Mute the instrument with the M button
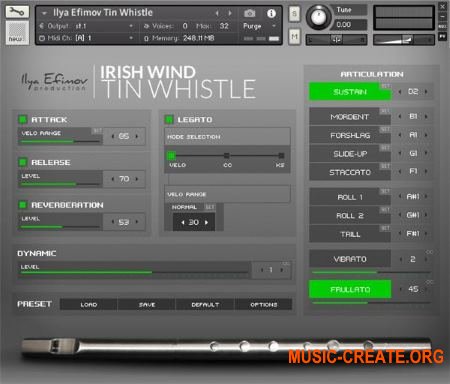 tap(294, 36)
